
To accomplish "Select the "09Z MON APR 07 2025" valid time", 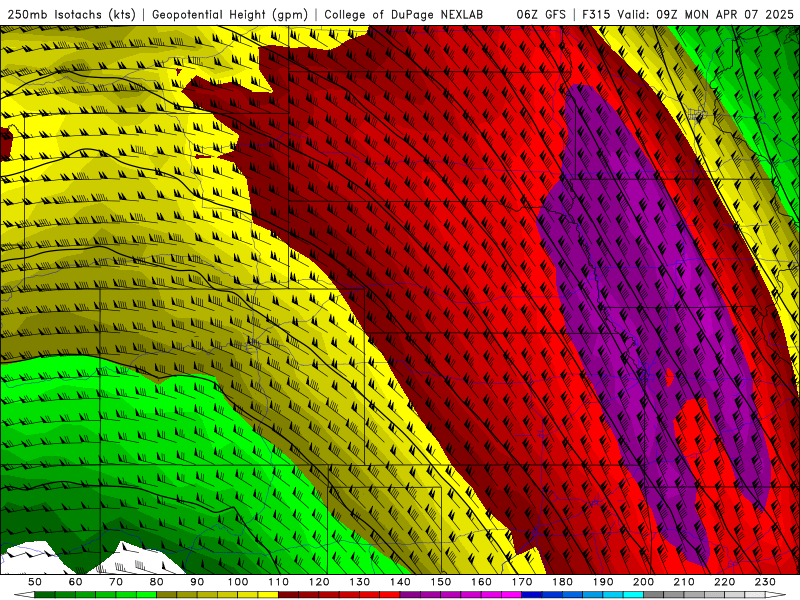I will click(725, 14).
